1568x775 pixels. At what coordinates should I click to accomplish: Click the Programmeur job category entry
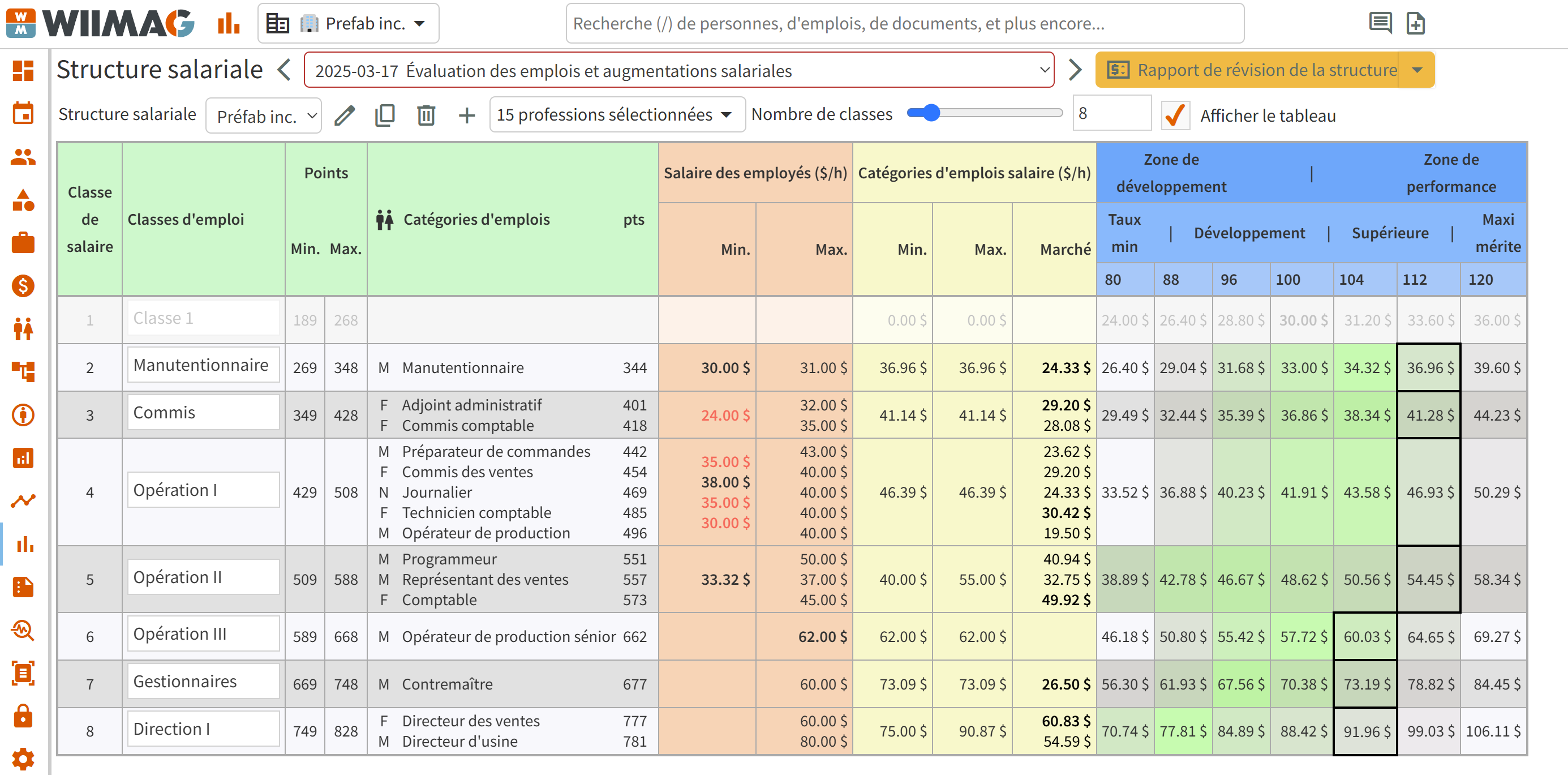coord(449,559)
